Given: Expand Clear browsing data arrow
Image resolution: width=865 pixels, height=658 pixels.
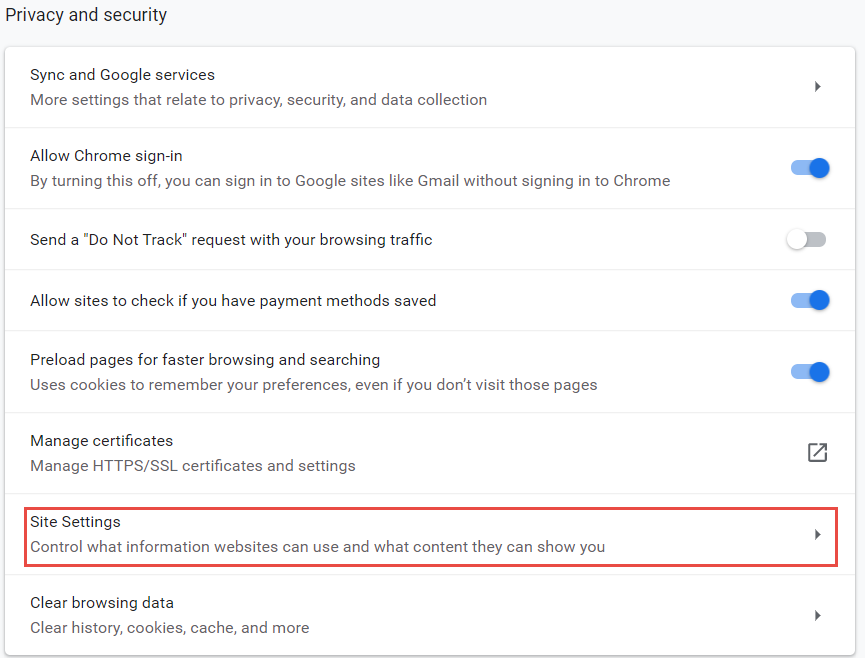Looking at the screenshot, I should click(x=817, y=615).
